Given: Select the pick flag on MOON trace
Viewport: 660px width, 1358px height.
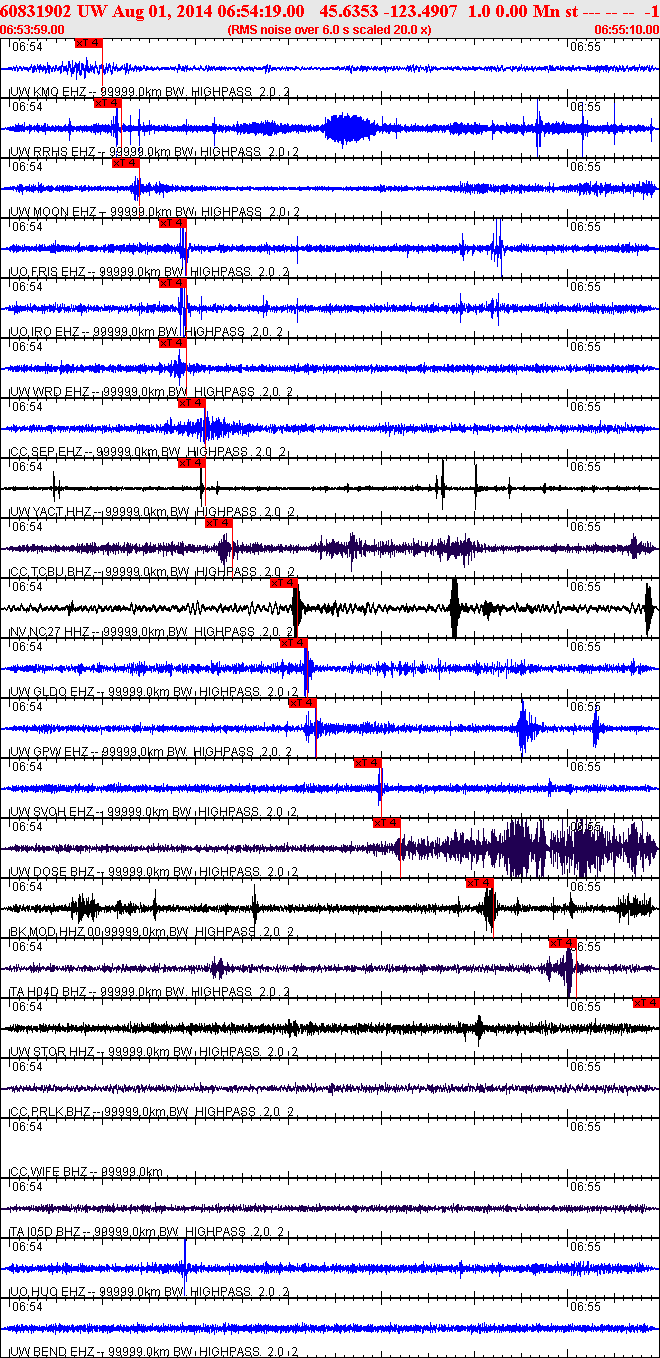Looking at the screenshot, I should 126,163.
